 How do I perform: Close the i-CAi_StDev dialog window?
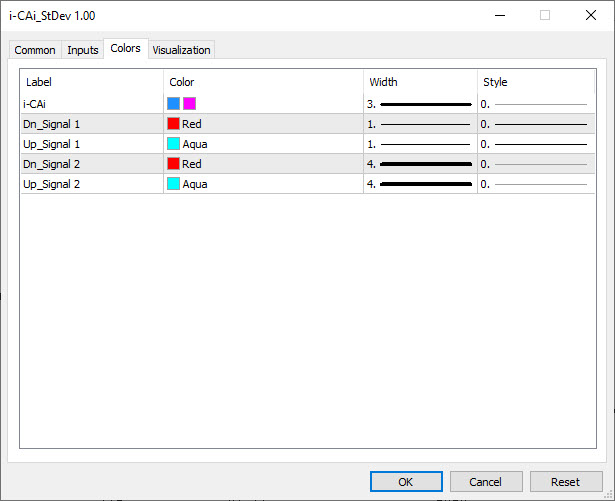[591, 16]
